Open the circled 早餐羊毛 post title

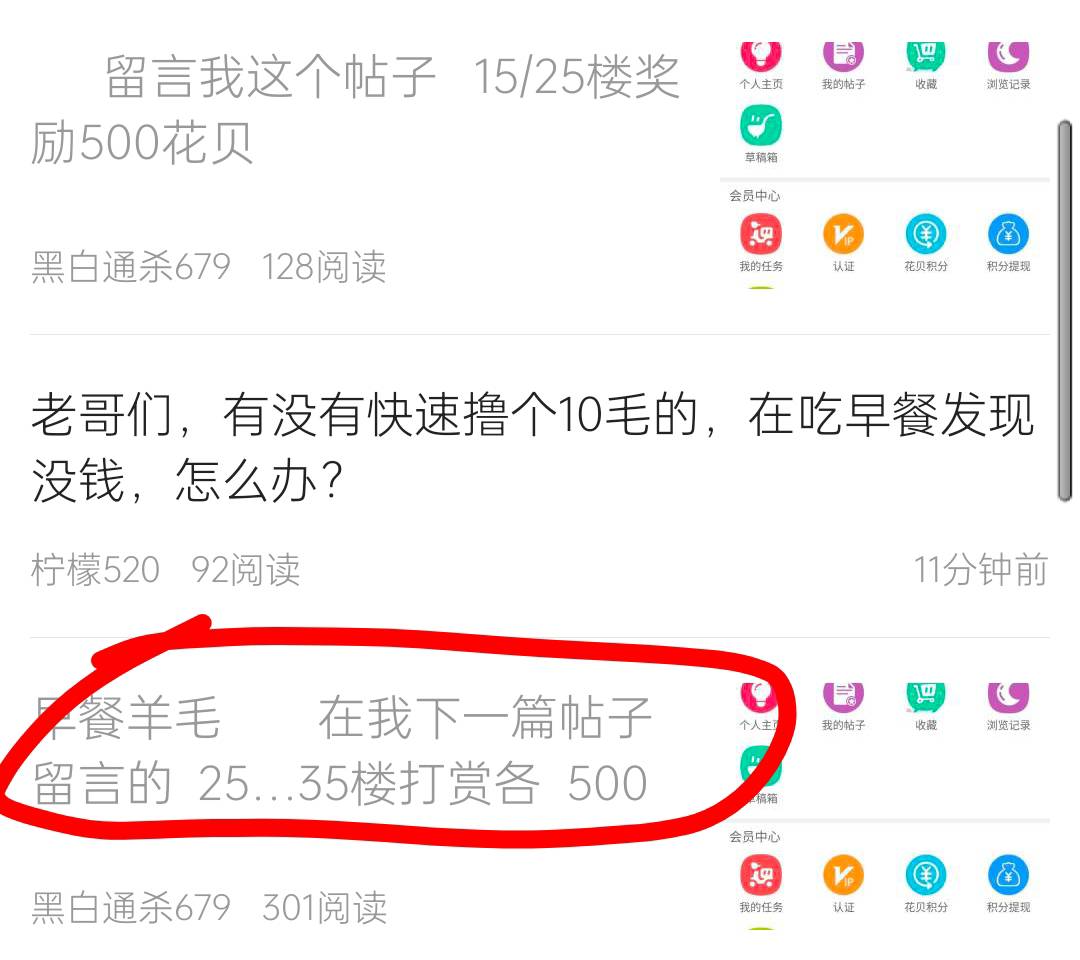tap(342, 751)
